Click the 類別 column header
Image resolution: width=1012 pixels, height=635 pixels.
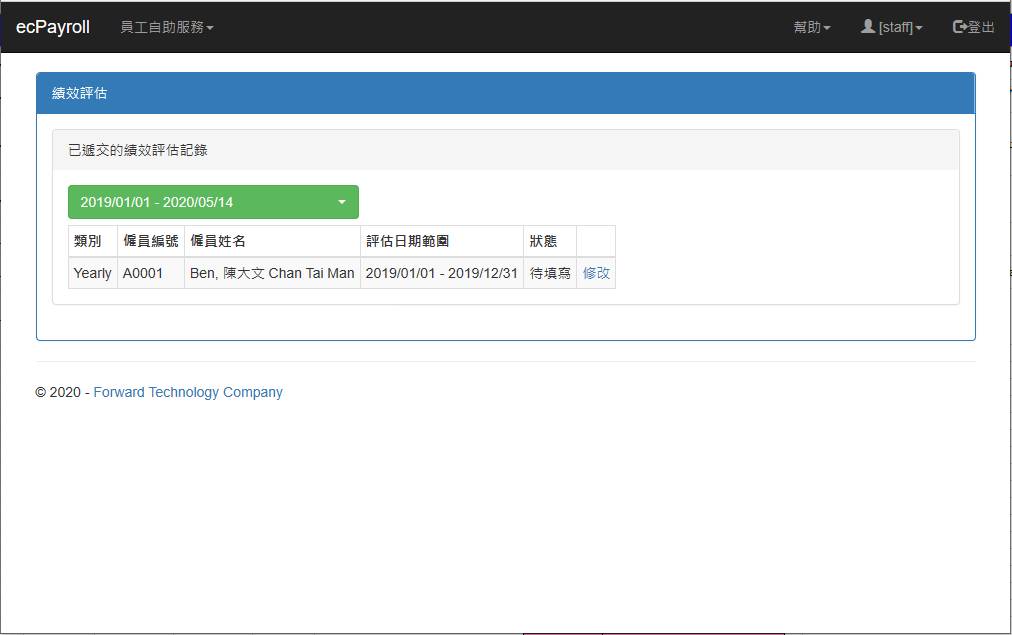click(93, 241)
